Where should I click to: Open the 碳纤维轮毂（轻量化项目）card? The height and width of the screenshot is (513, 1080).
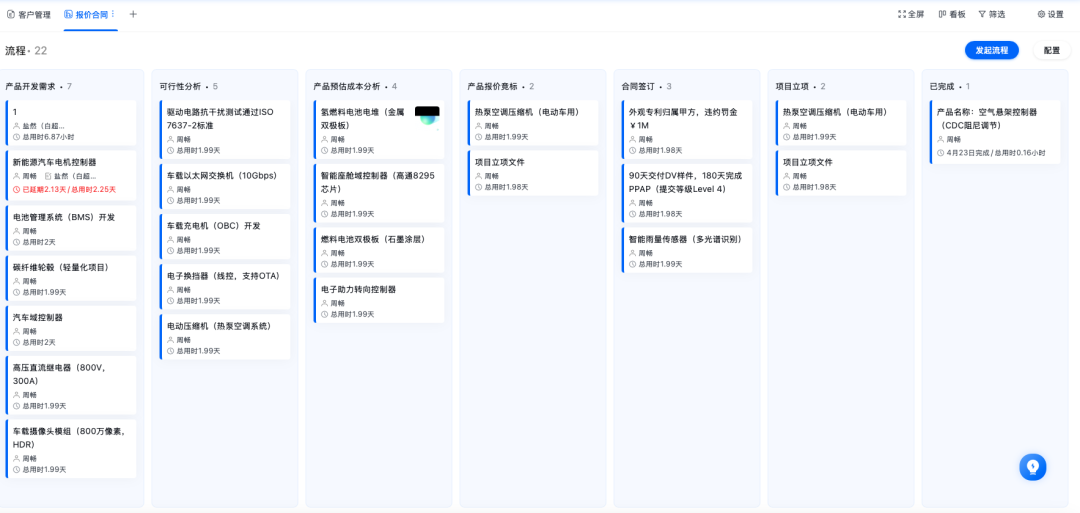[71, 278]
